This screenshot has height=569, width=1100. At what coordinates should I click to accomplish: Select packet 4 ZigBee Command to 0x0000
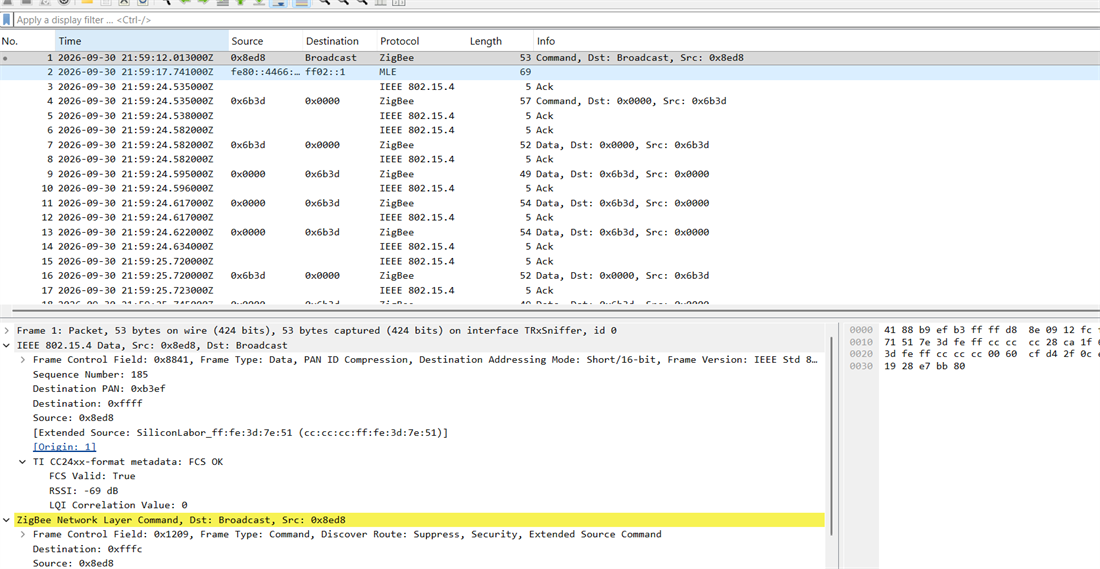point(550,101)
